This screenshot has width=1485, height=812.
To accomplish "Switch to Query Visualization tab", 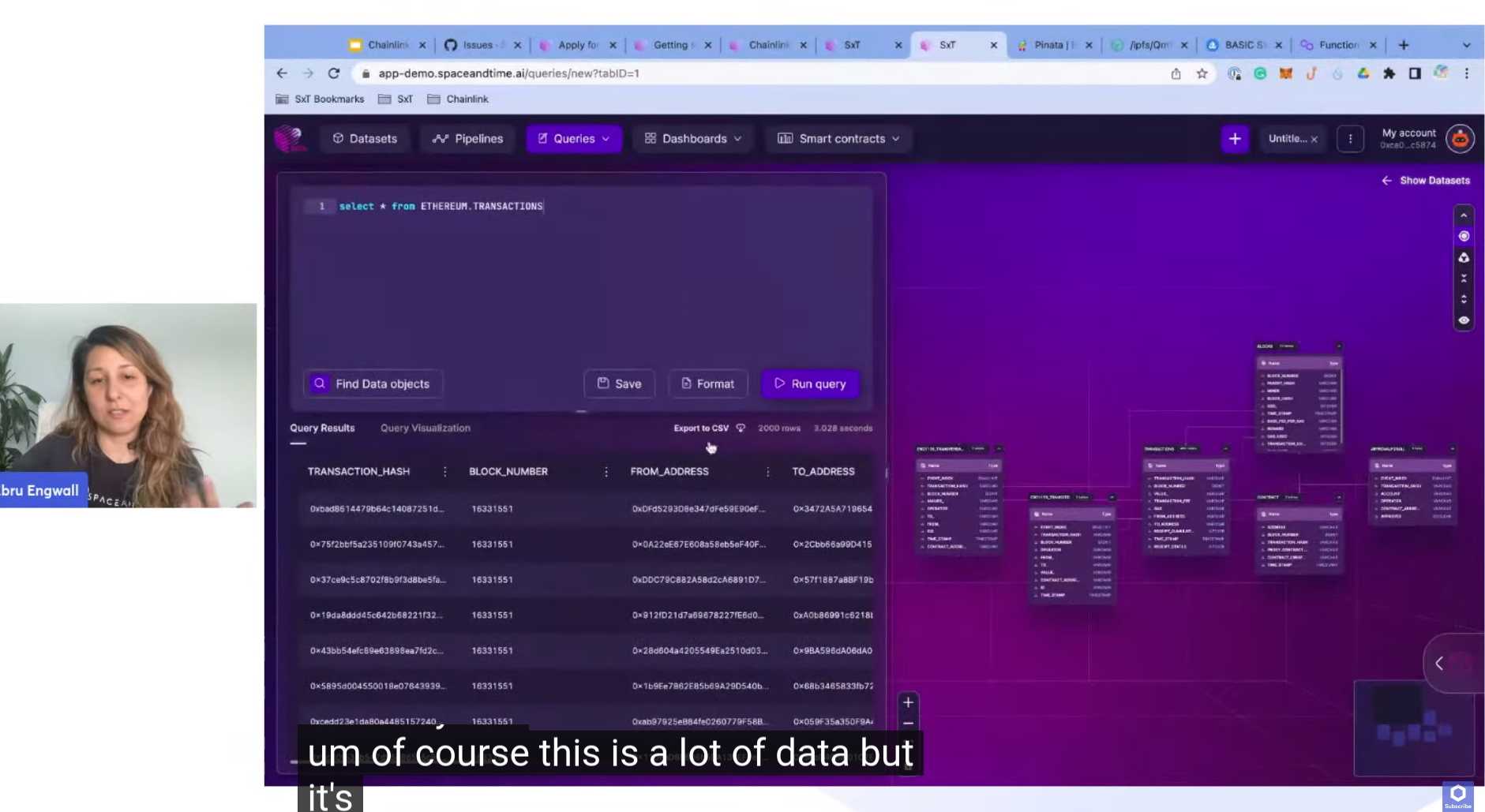I will coord(426,428).
